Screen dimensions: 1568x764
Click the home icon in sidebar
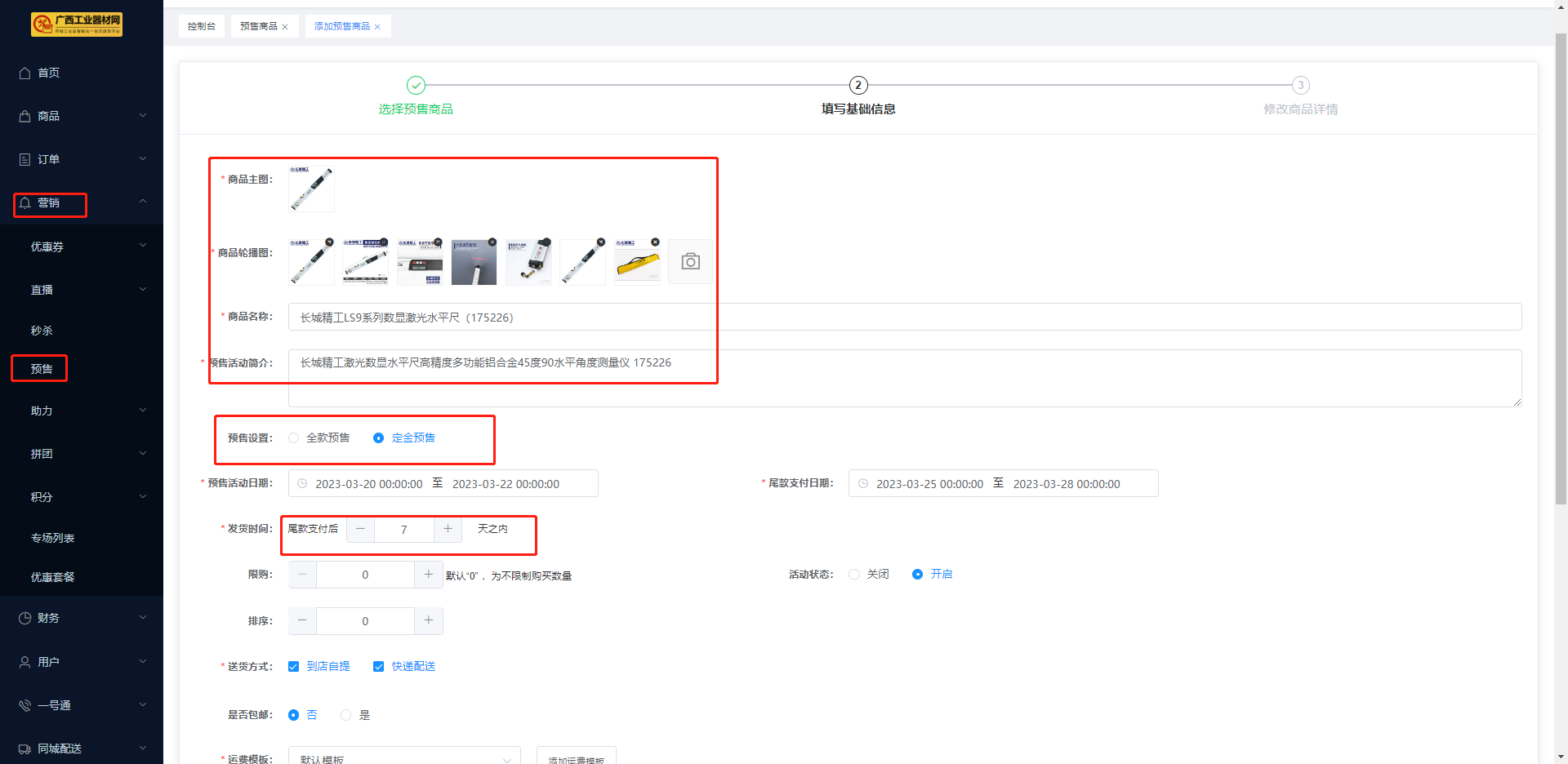pos(25,73)
